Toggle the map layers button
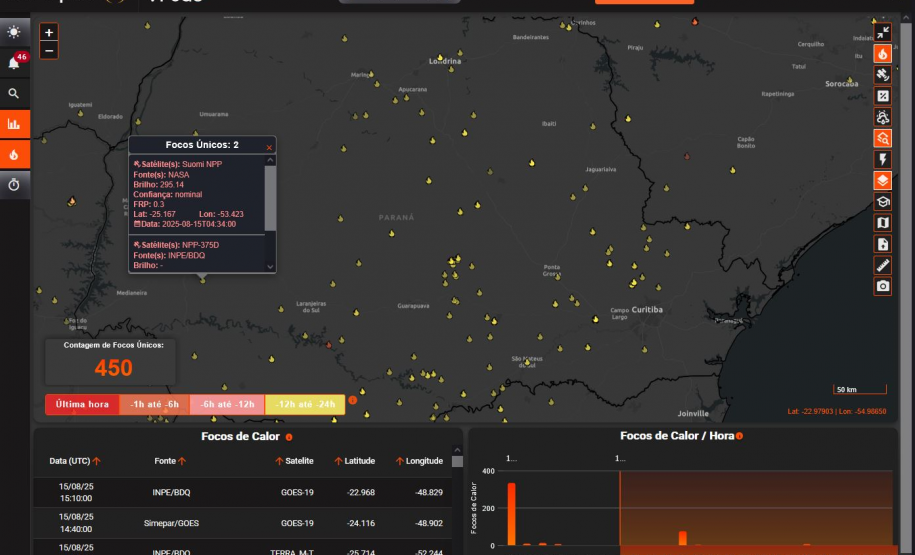Image resolution: width=915 pixels, height=555 pixels. point(883,181)
